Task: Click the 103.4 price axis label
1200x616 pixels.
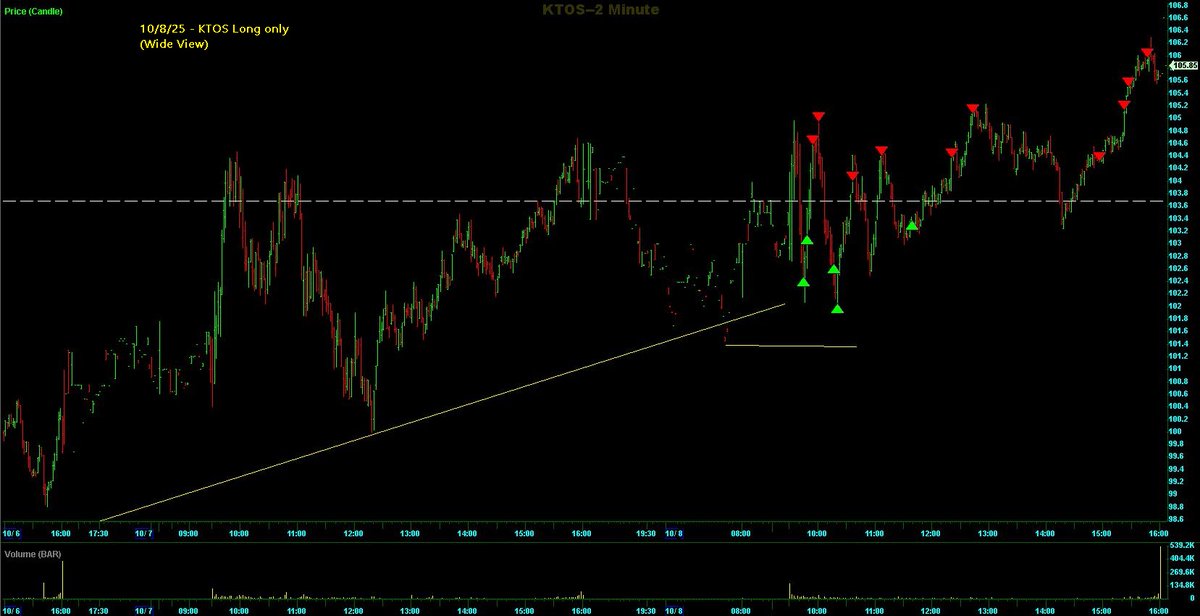Action: point(1180,217)
